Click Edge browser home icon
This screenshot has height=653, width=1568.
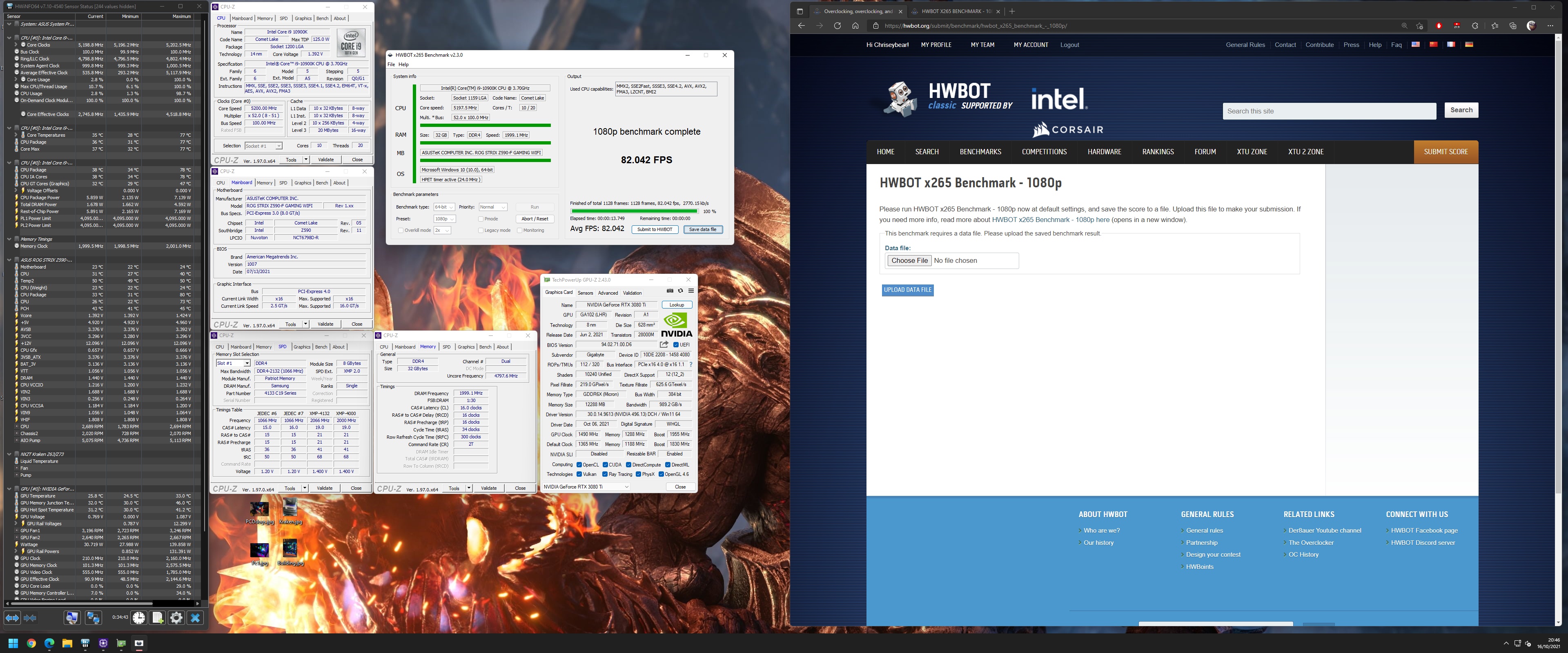pos(855,26)
